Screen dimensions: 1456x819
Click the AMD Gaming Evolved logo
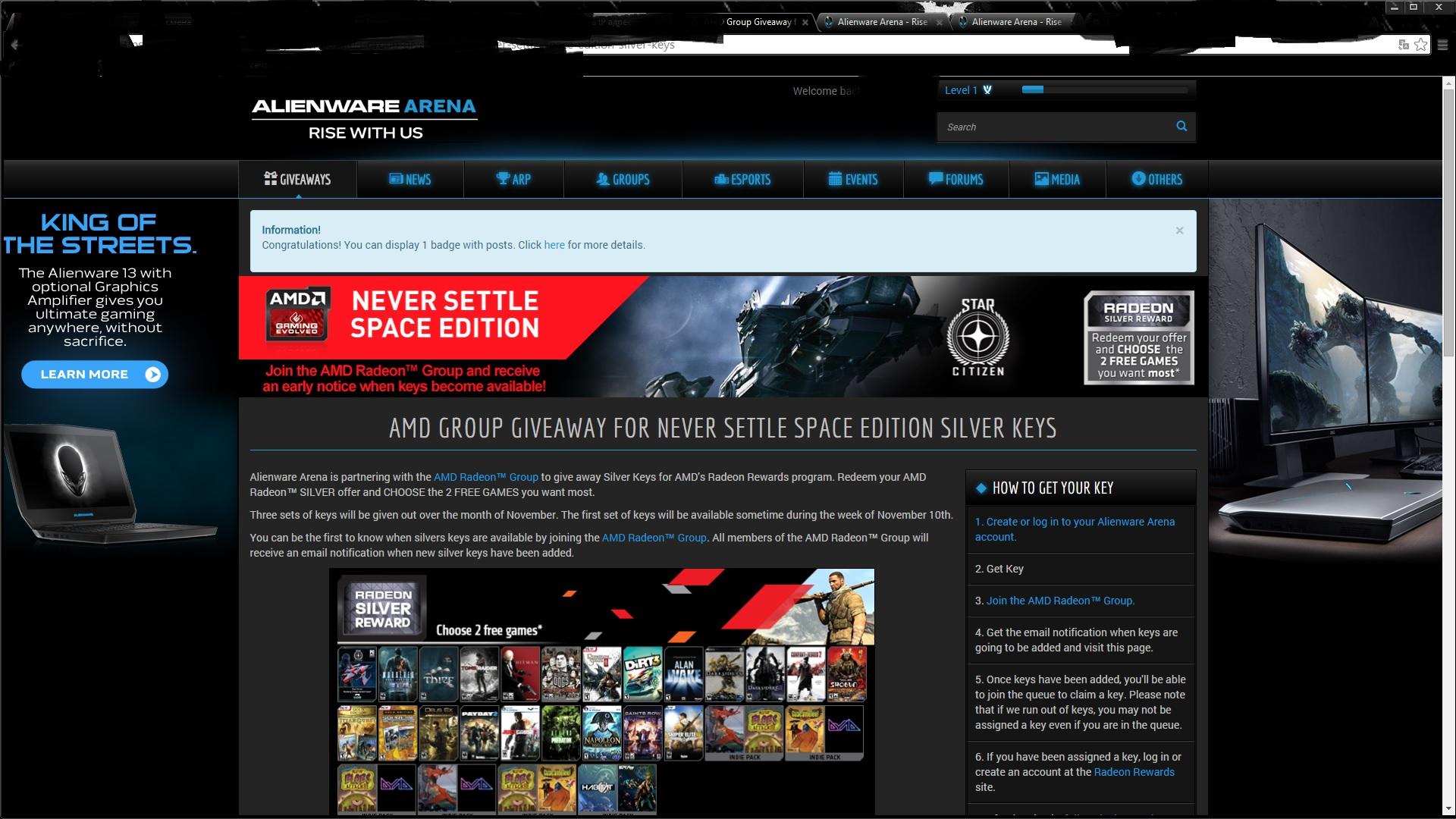click(297, 313)
